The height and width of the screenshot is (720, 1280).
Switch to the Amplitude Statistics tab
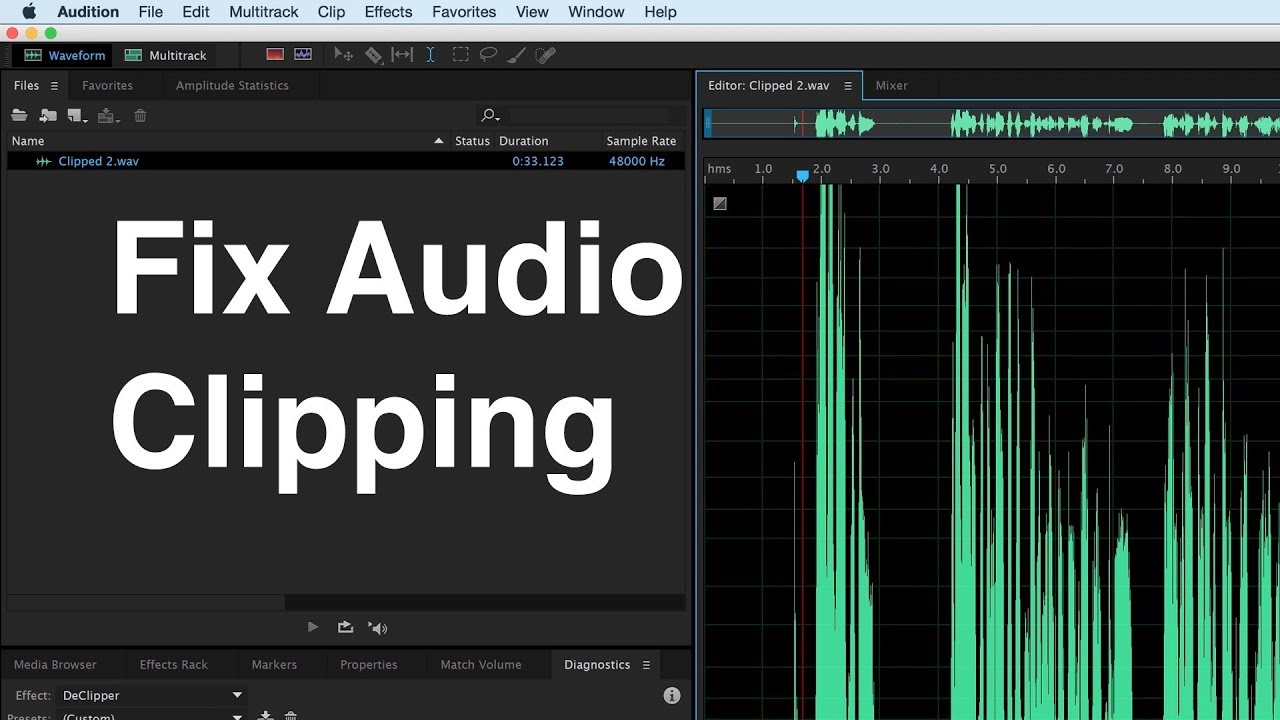coord(232,86)
